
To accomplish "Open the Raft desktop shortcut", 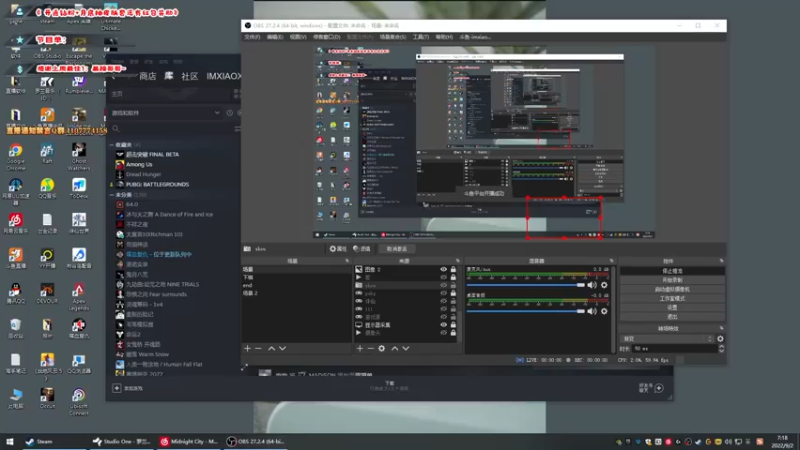I will [47, 154].
